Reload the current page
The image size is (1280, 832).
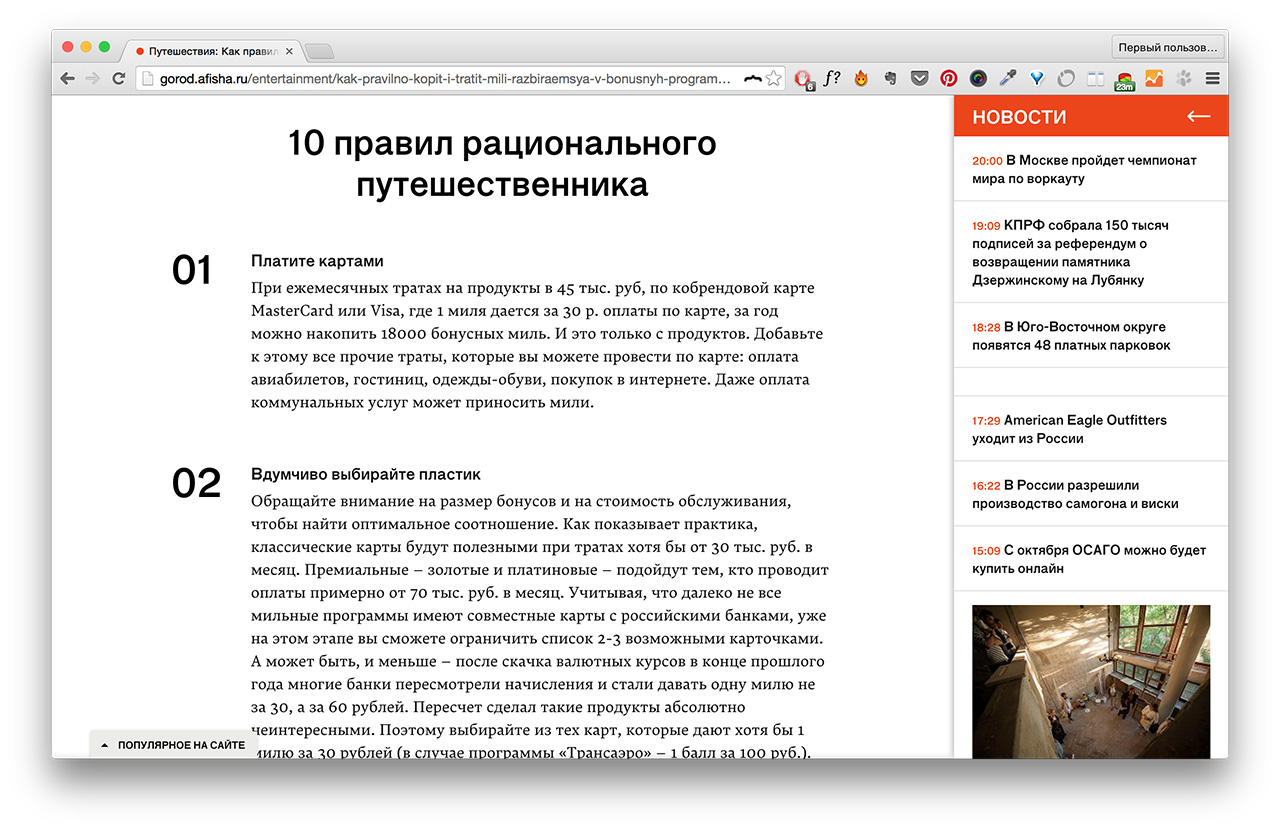(119, 78)
